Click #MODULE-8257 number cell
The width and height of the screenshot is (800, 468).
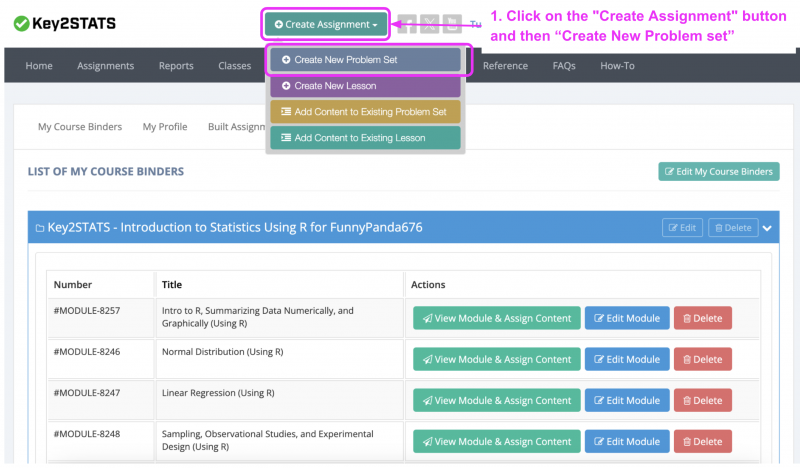tap(87, 311)
